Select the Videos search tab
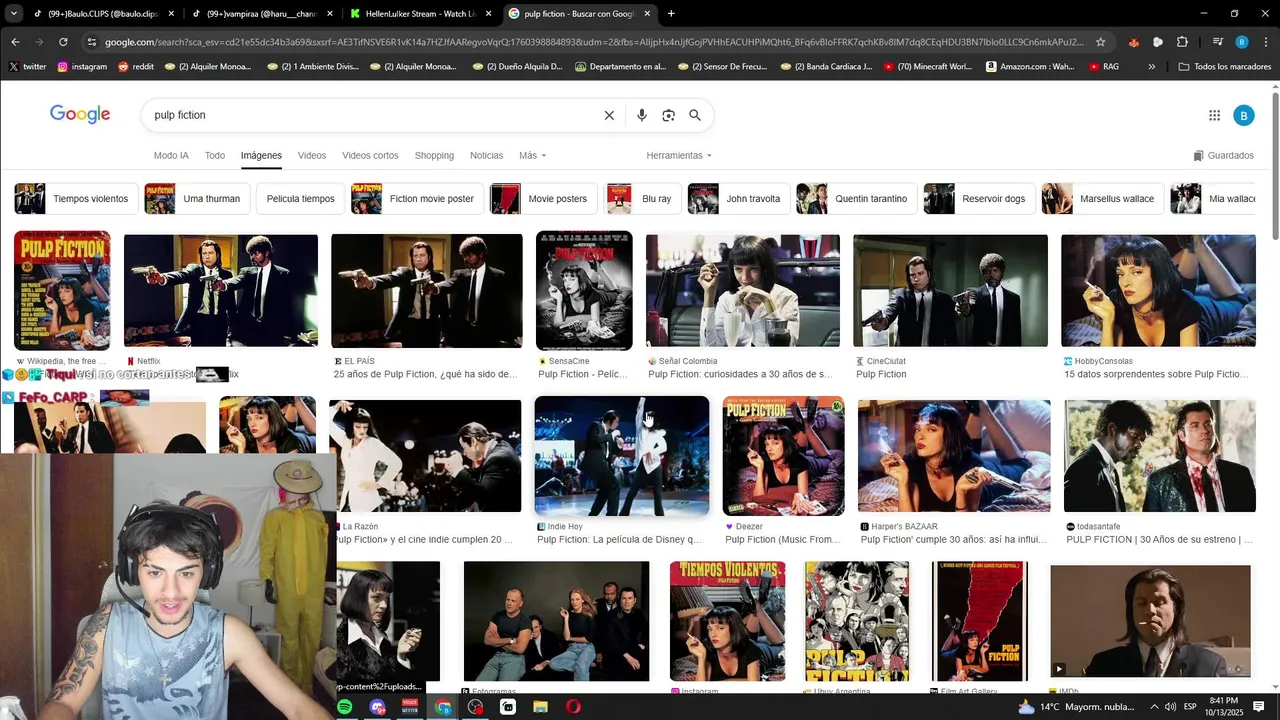This screenshot has width=1280, height=720. tap(312, 156)
